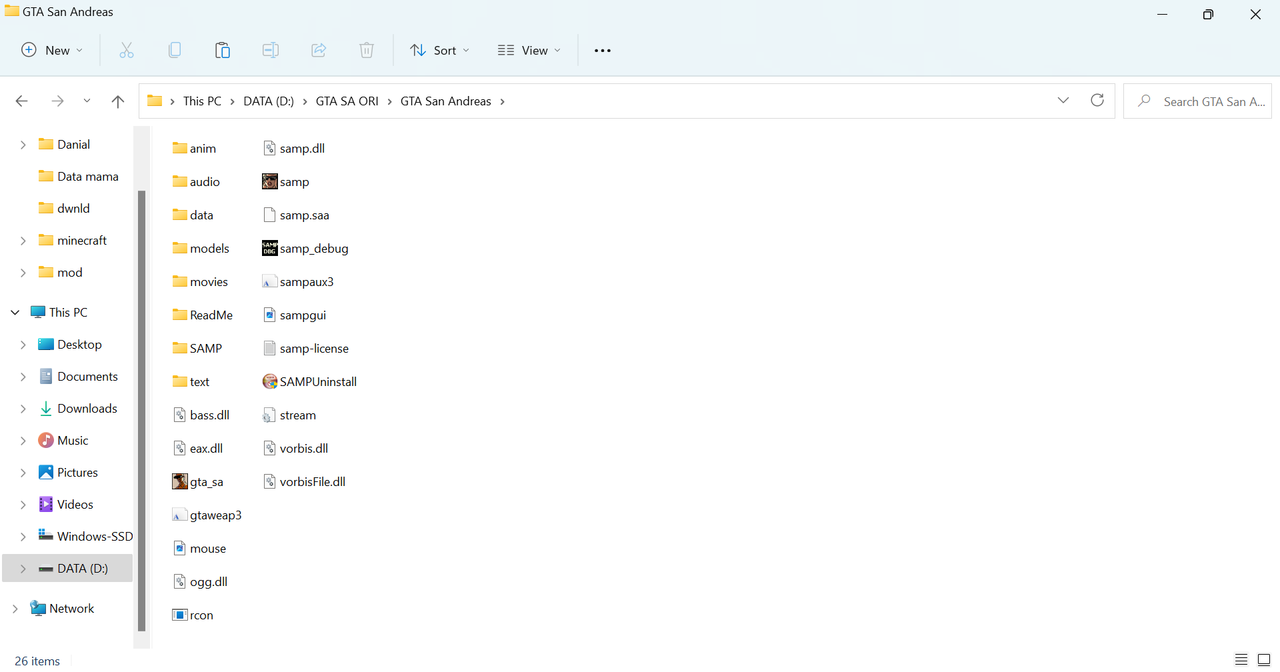
Task: Select the audio folder
Action: coord(196,182)
